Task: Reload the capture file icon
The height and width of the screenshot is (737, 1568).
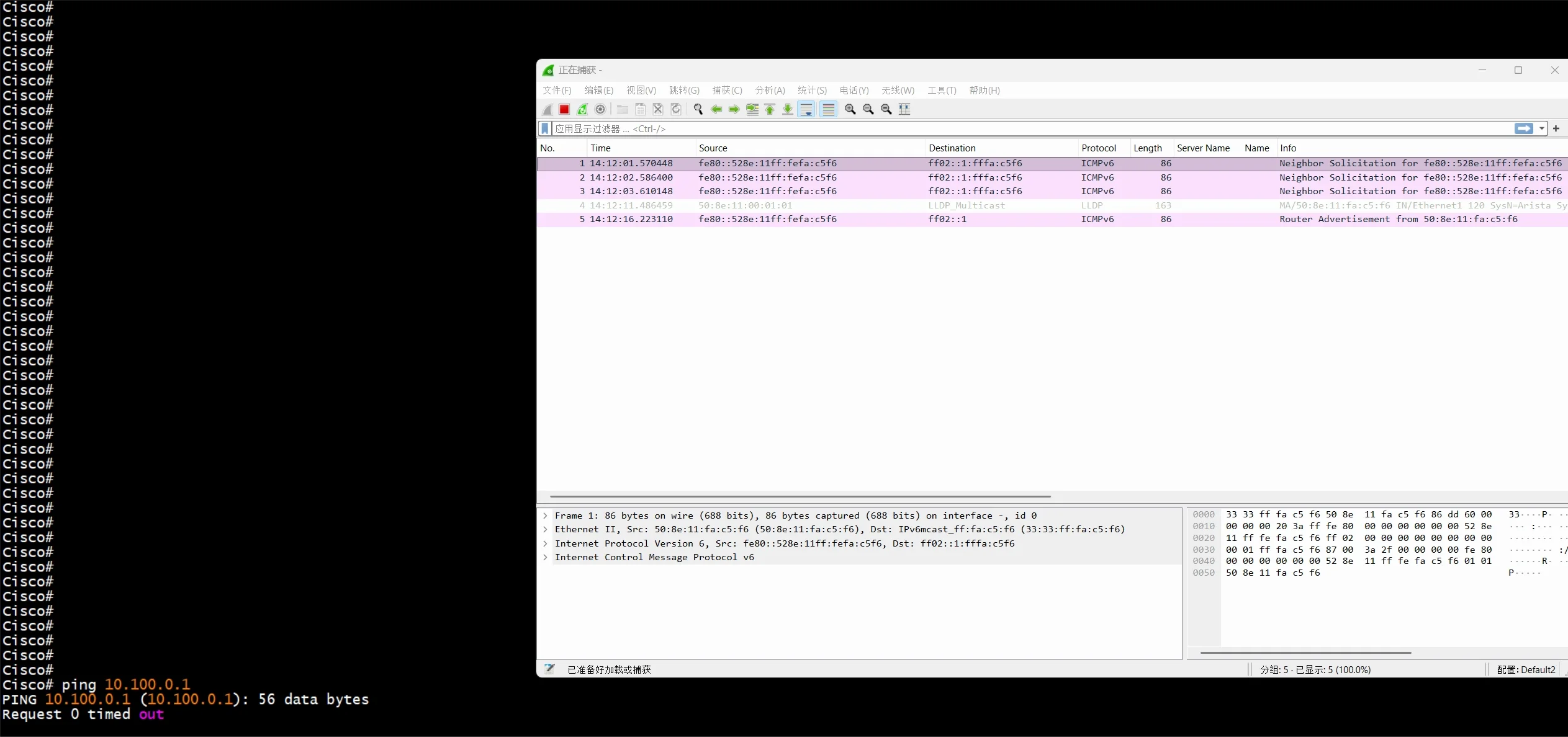Action: coord(676,110)
